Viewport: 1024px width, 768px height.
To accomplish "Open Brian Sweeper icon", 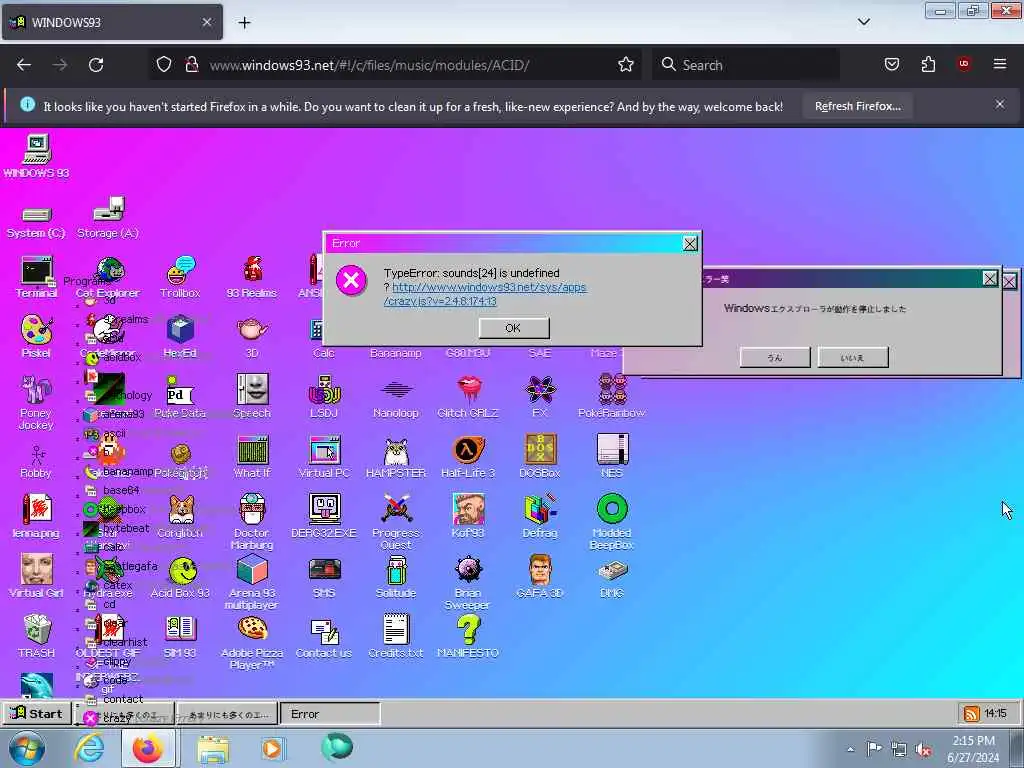I will pyautogui.click(x=468, y=569).
